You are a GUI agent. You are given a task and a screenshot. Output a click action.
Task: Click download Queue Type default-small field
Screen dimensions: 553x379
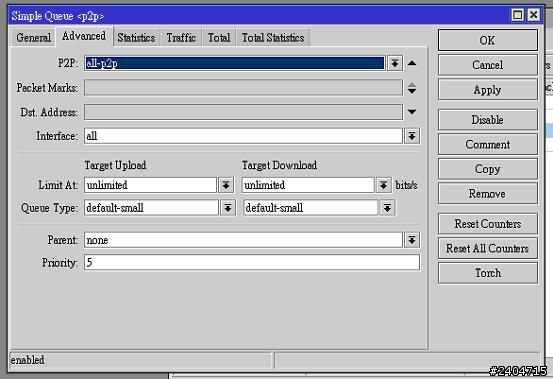310,208
